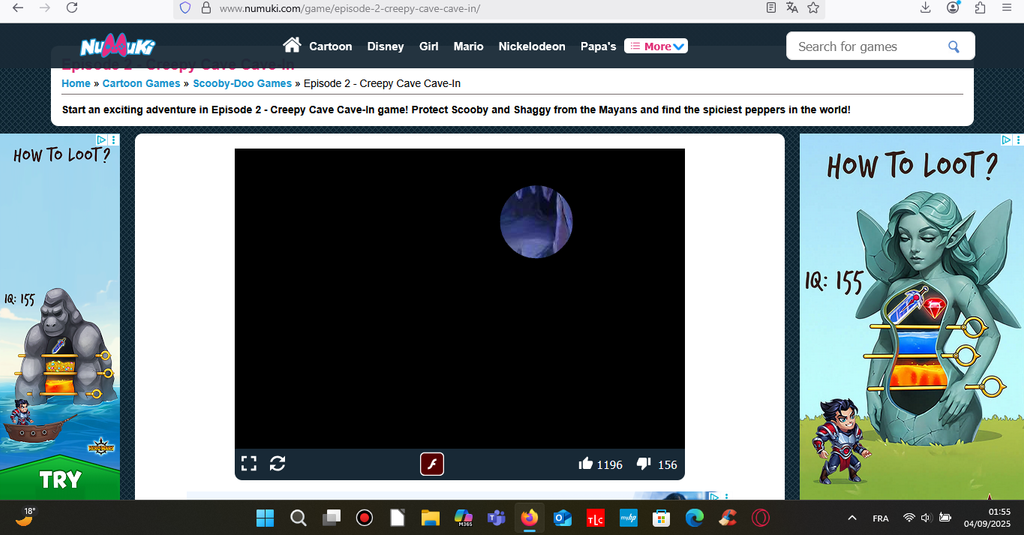Expand the More games dropdown
Screen dimensions: 1024x535
656,46
